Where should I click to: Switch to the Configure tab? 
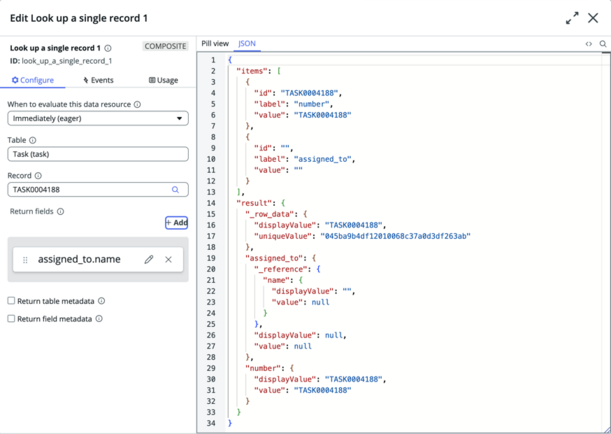(x=33, y=80)
